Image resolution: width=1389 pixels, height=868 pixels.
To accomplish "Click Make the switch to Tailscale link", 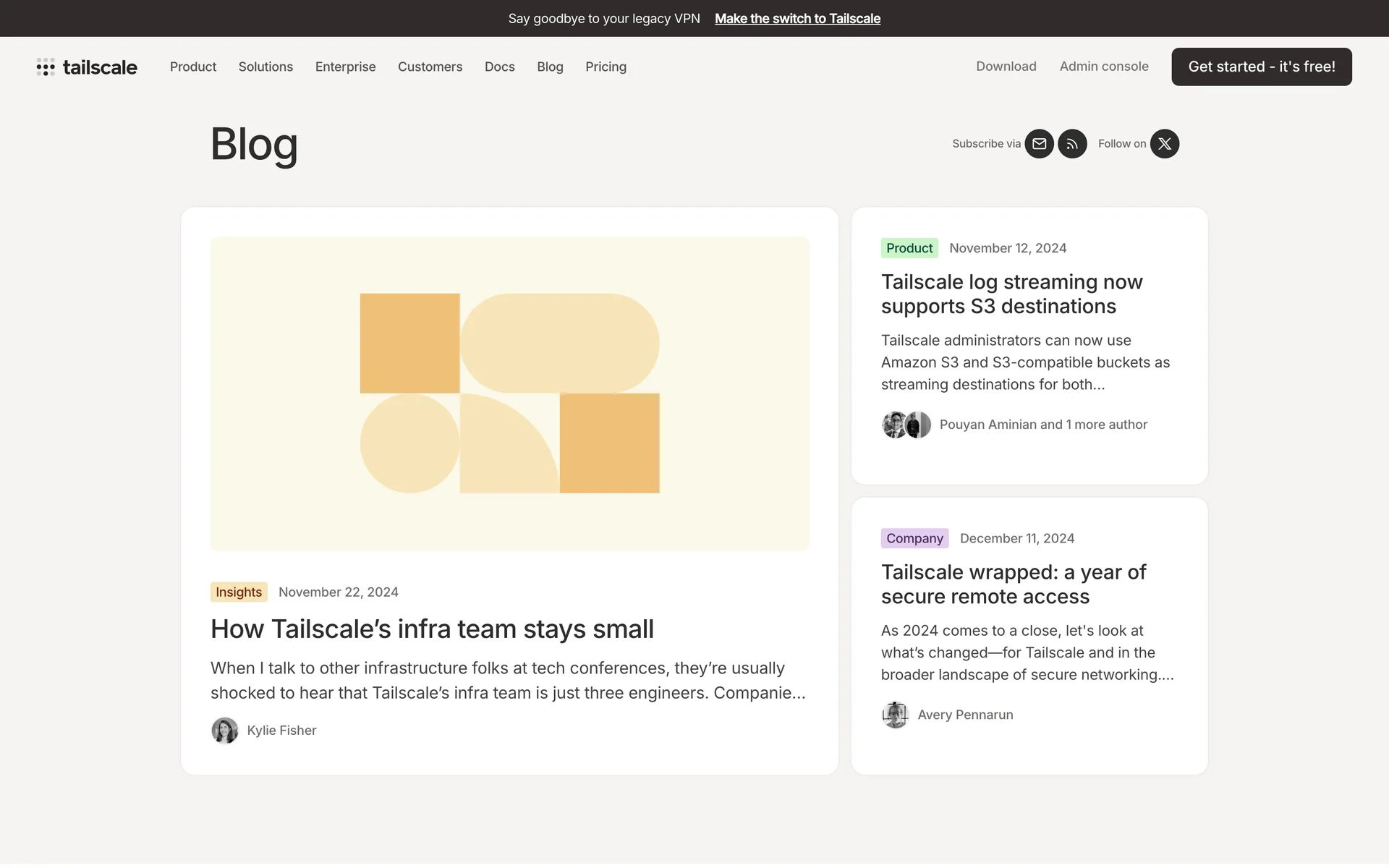I will point(797,19).
